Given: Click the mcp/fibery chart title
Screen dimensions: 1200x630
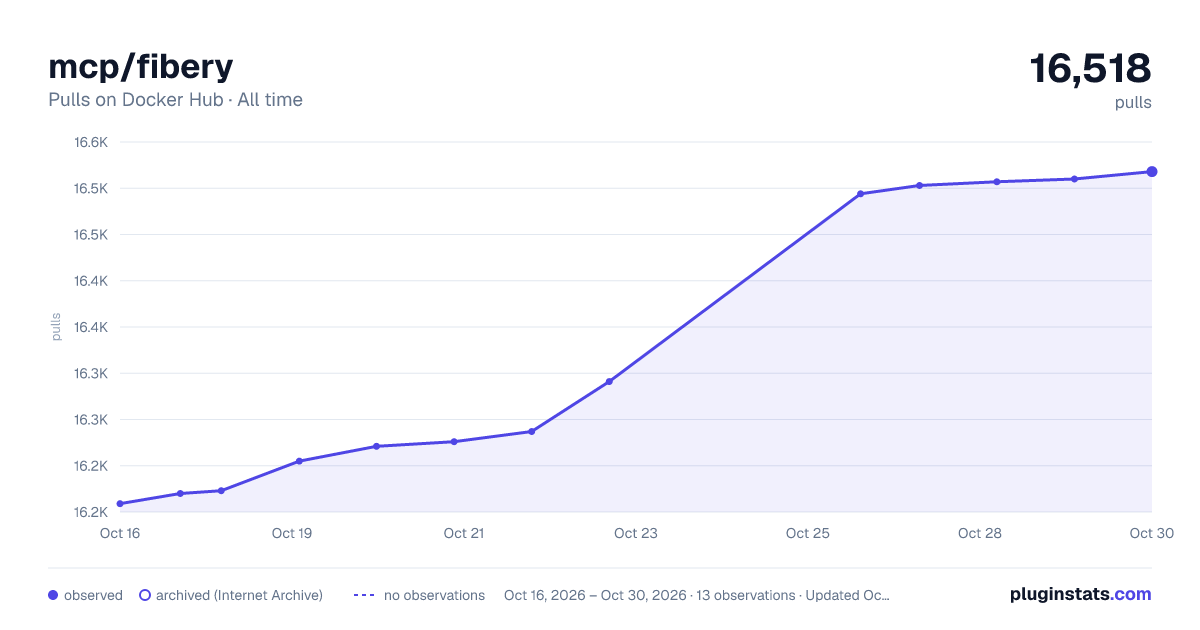Looking at the screenshot, I should click(x=141, y=66).
